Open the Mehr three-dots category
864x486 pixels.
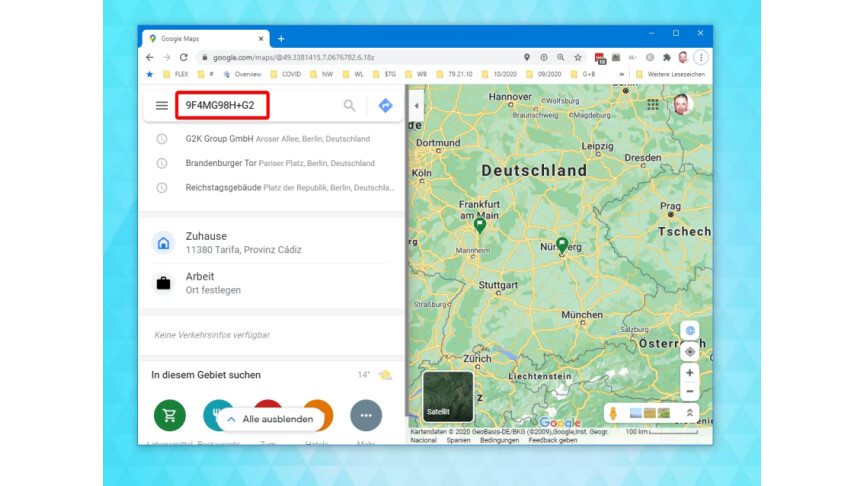366,415
